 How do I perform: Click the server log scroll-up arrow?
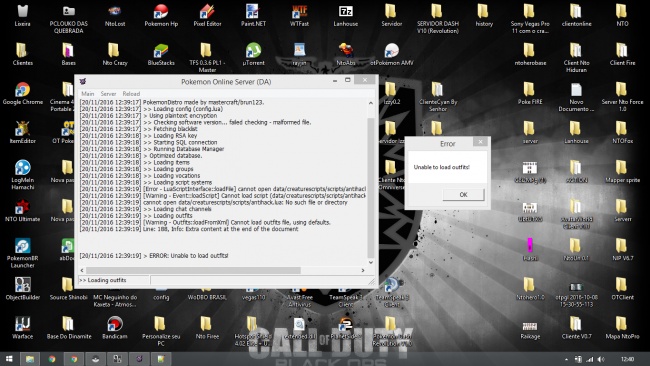pyautogui.click(x=371, y=103)
